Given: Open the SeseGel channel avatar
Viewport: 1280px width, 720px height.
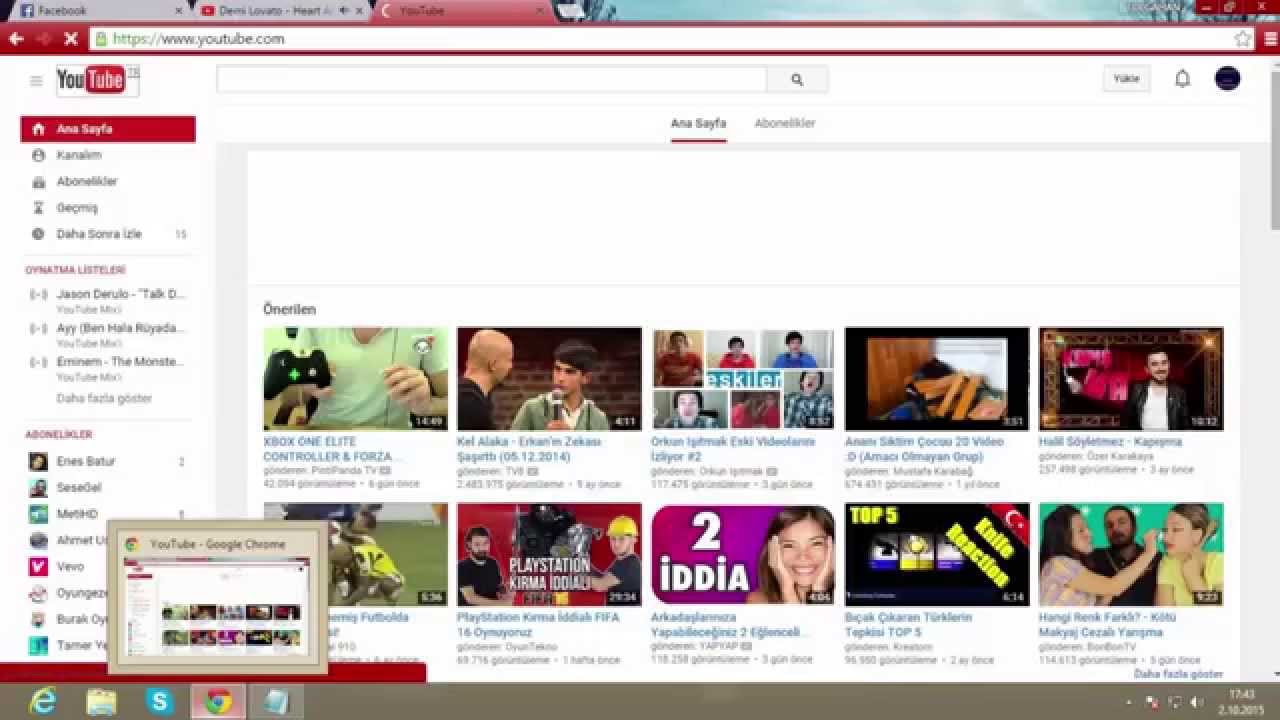Looking at the screenshot, I should (x=39, y=487).
